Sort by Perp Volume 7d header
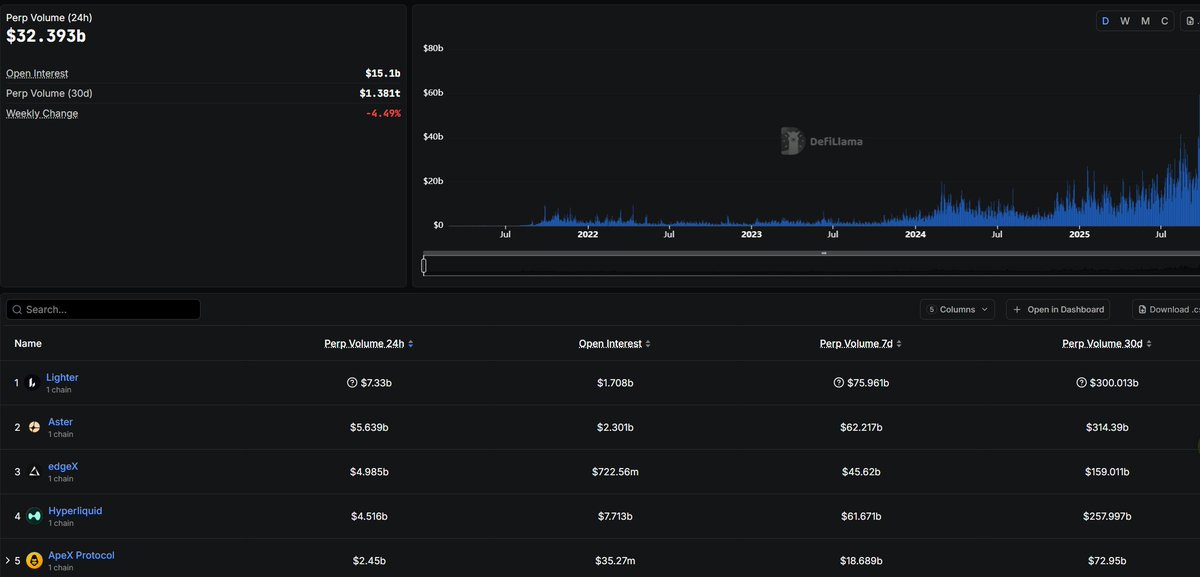The height and width of the screenshot is (577, 1200). 857,344
